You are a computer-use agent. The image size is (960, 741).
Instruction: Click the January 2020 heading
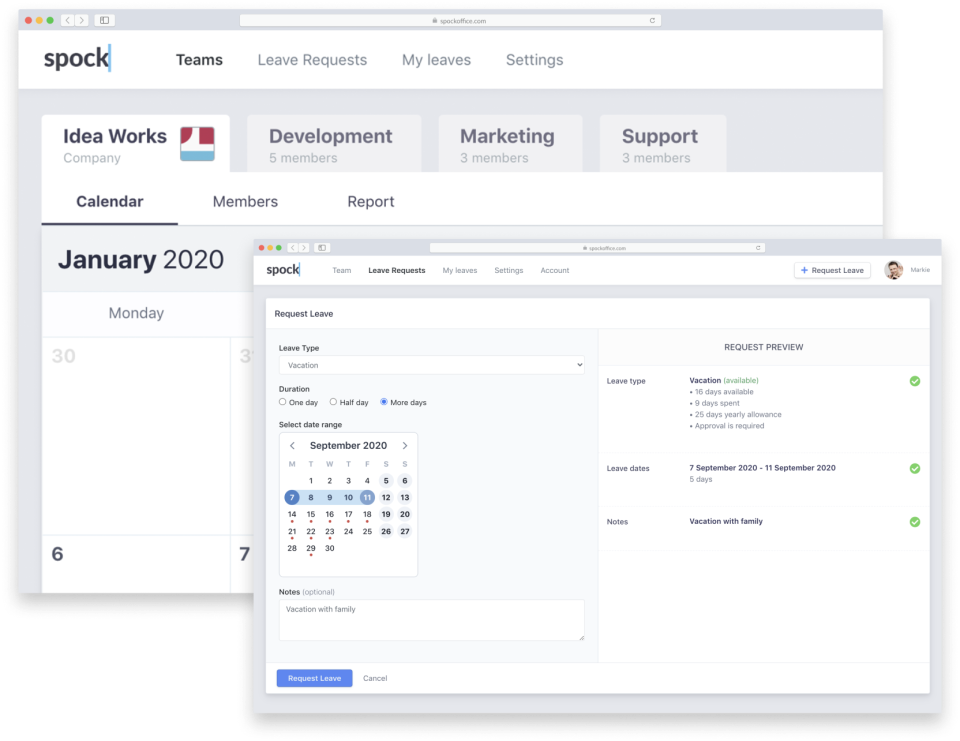(x=141, y=260)
